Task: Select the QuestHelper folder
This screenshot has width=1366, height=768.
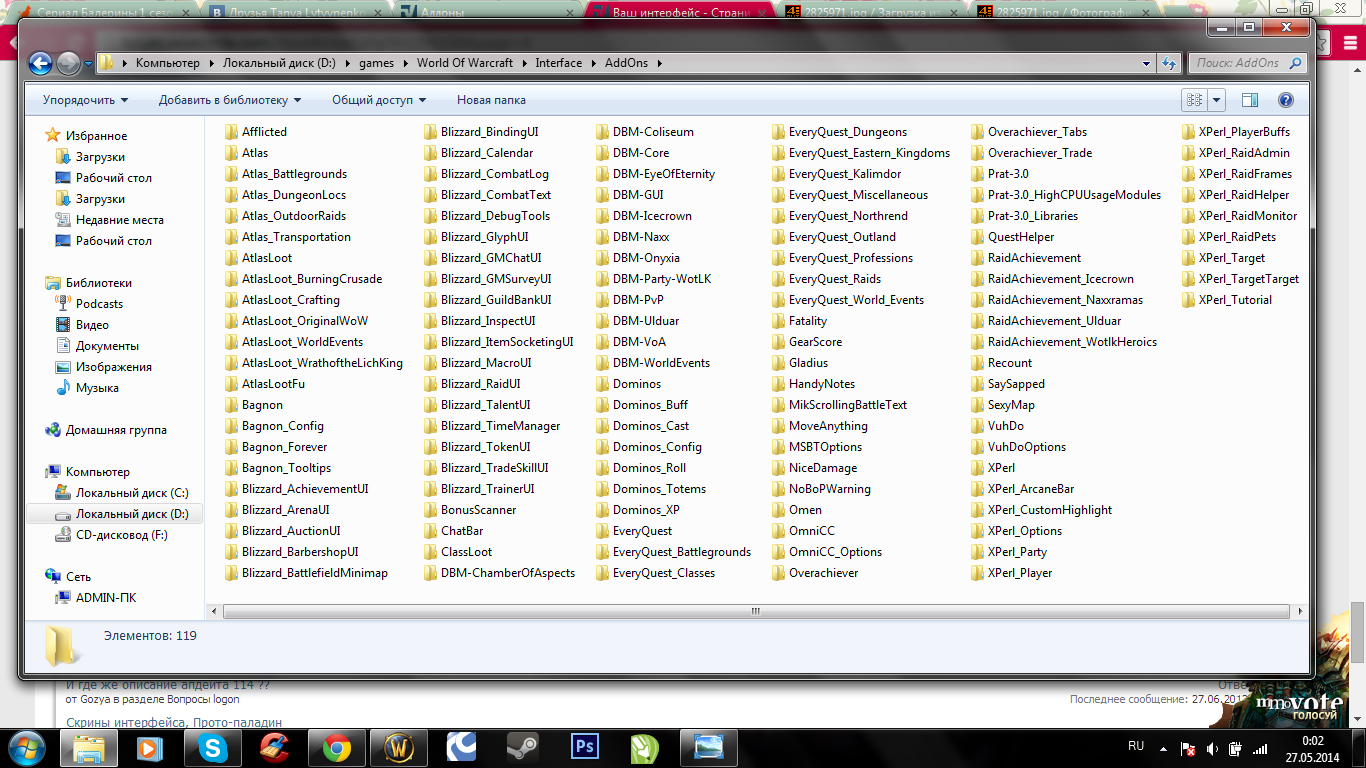Action: coord(1013,237)
